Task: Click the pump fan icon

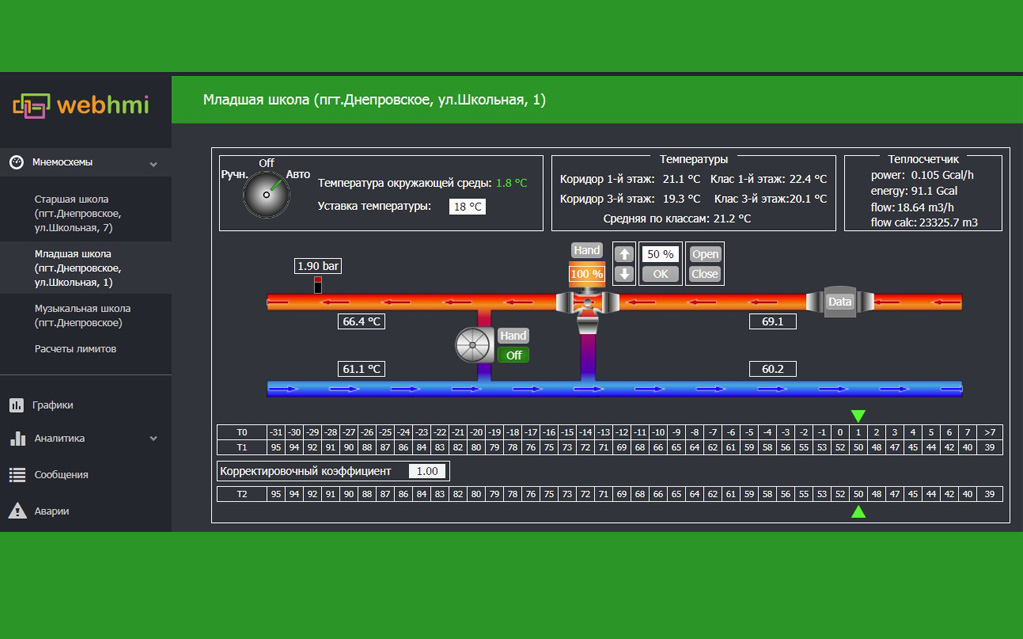Action: (473, 345)
